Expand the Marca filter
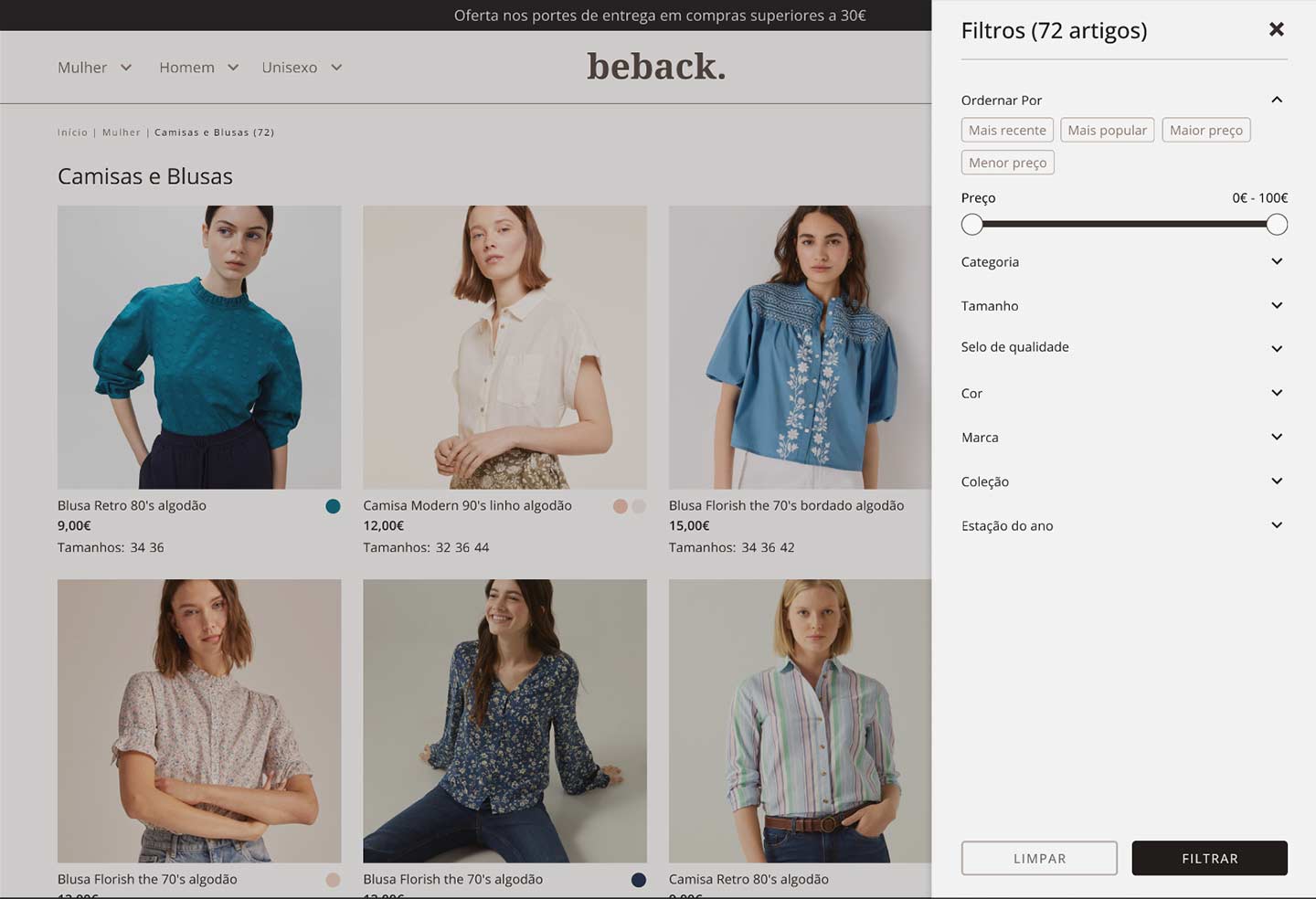Screen dimensions: 1316x899 click(x=1277, y=438)
